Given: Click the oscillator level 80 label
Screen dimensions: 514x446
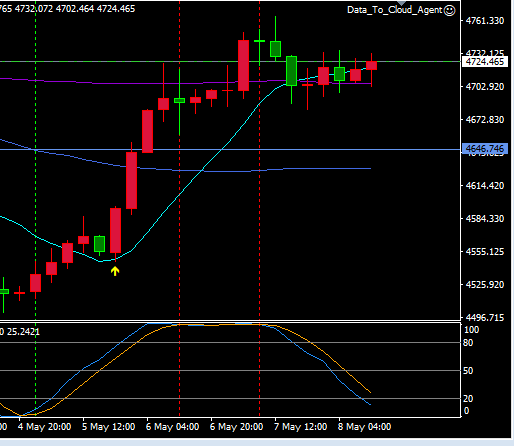Looking at the screenshot, I should tap(468, 343).
